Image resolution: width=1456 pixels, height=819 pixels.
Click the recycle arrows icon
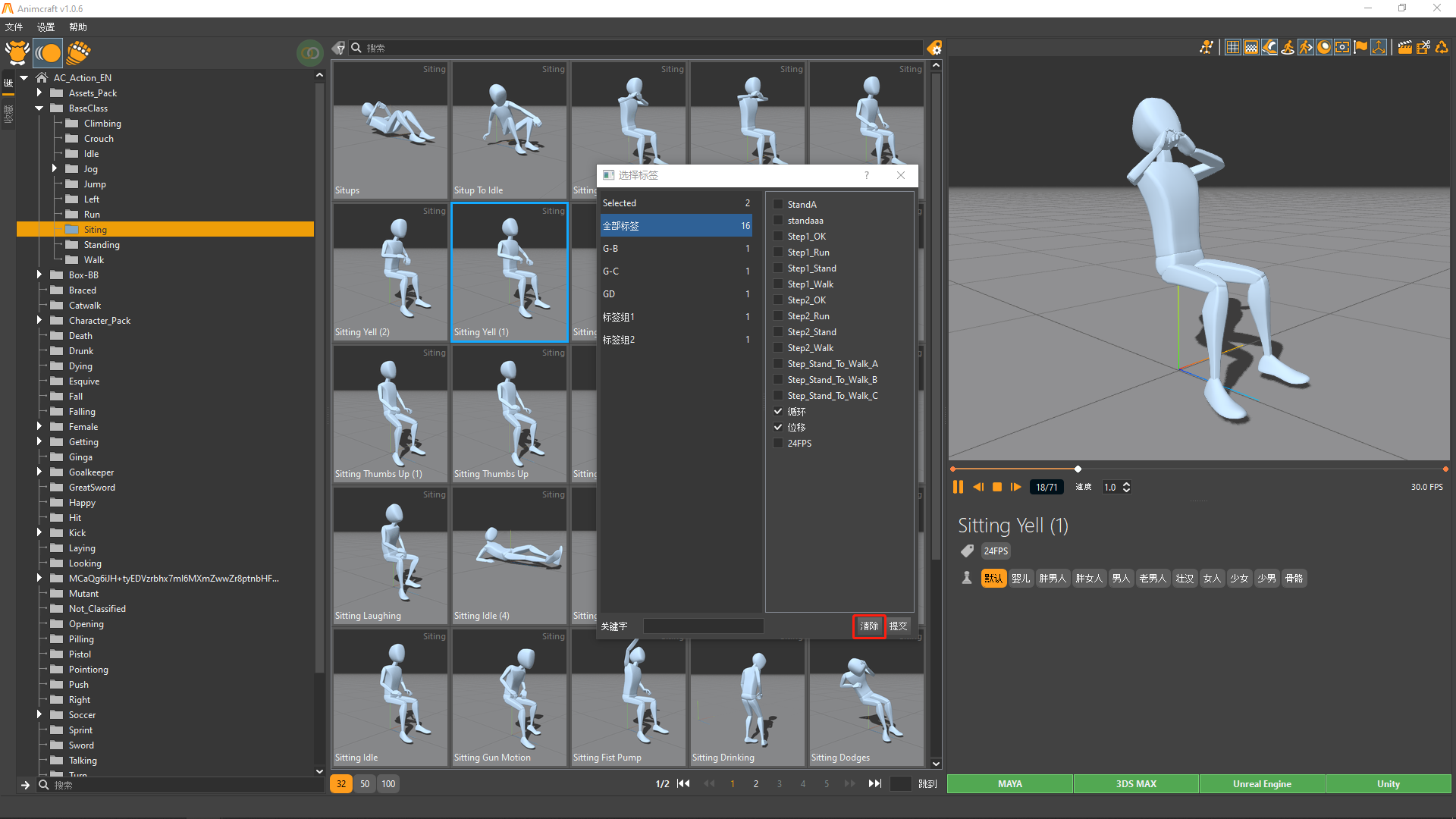tap(1442, 48)
